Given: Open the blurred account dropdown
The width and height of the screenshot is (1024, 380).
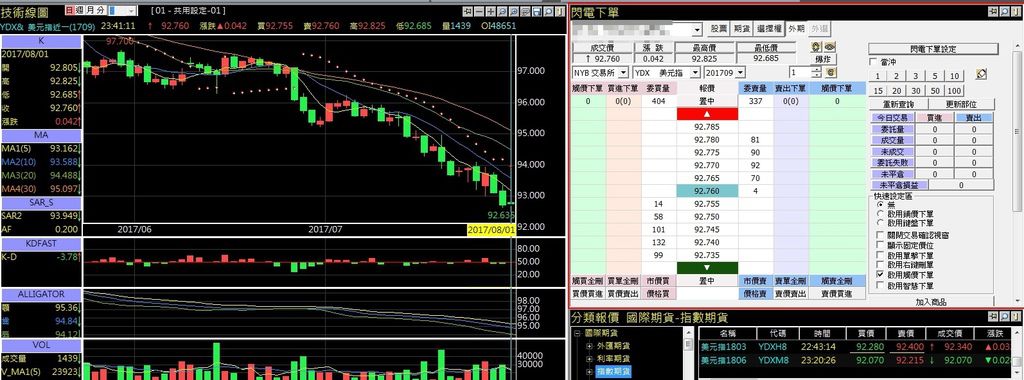Looking at the screenshot, I should click(697, 30).
